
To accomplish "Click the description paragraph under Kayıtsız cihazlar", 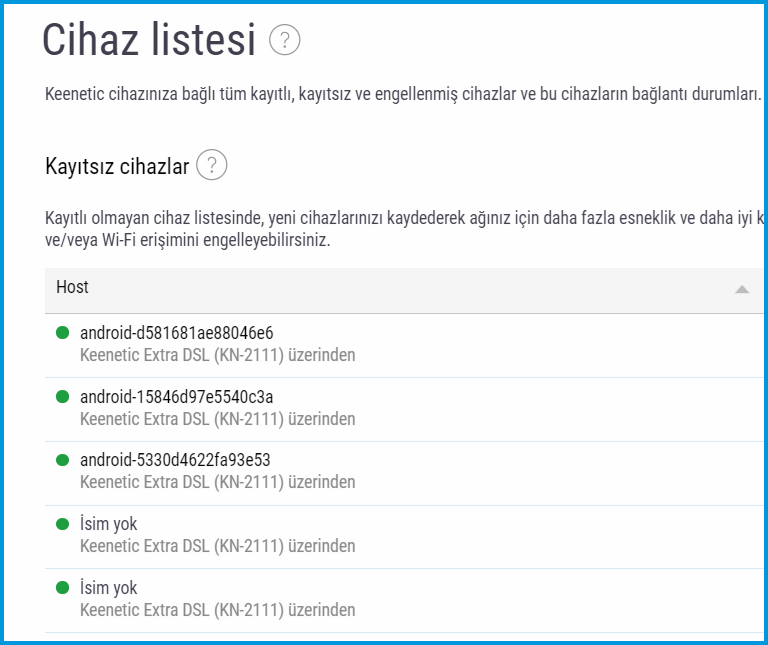I will (400, 229).
